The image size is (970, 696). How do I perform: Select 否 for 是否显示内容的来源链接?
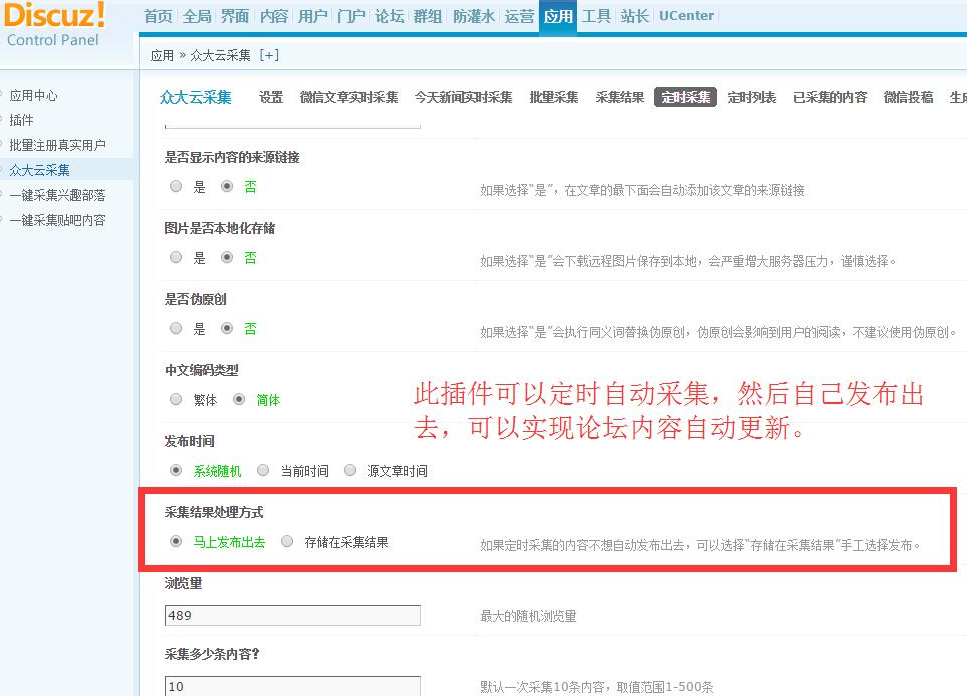[x=227, y=186]
